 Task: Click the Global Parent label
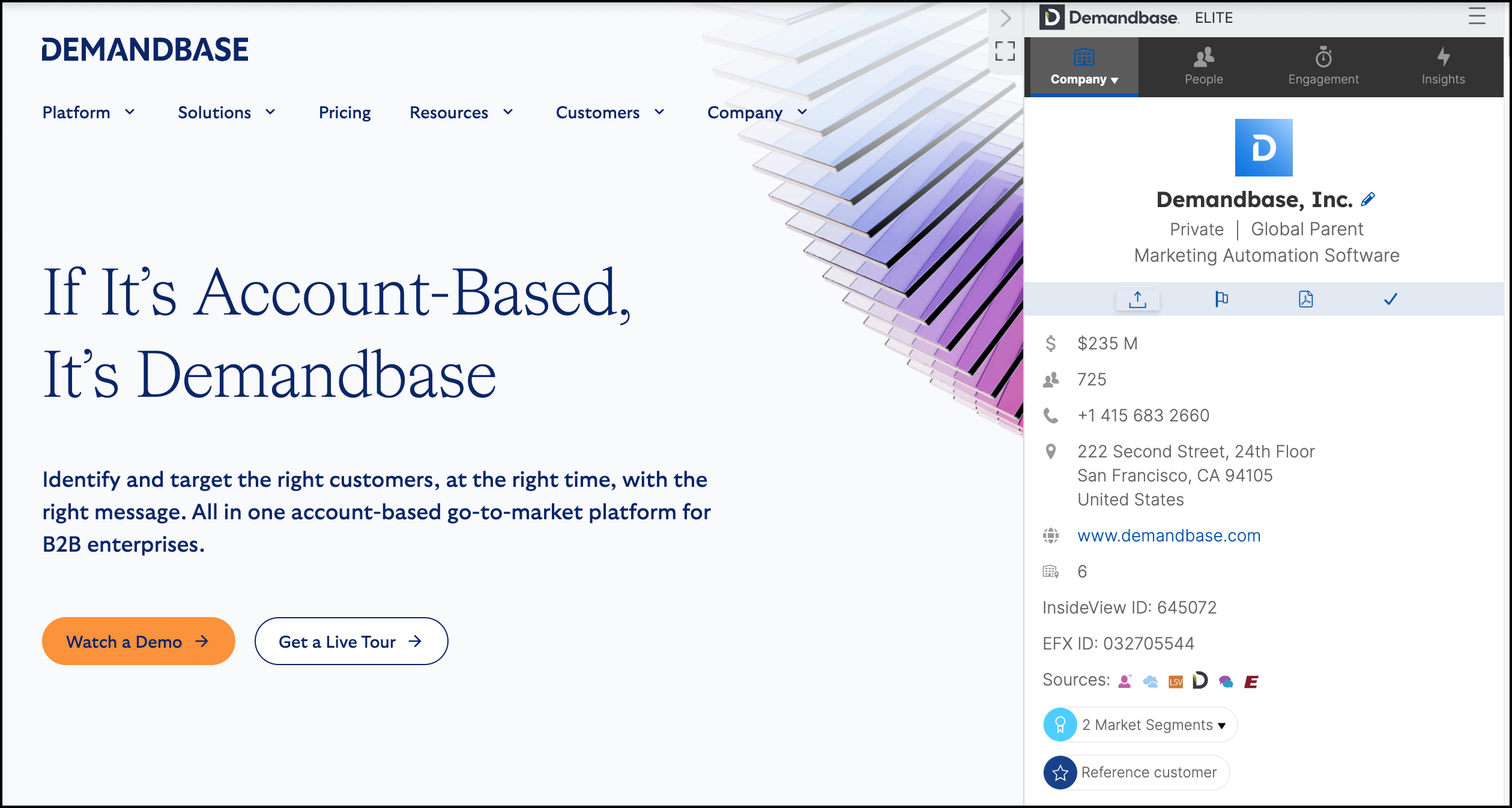click(x=1307, y=229)
